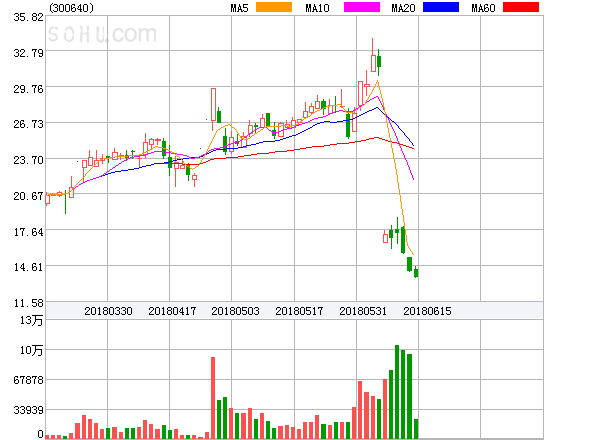Click the MA20 legend label
Image resolution: width=600 pixels, height=440 pixels.
(x=403, y=8)
